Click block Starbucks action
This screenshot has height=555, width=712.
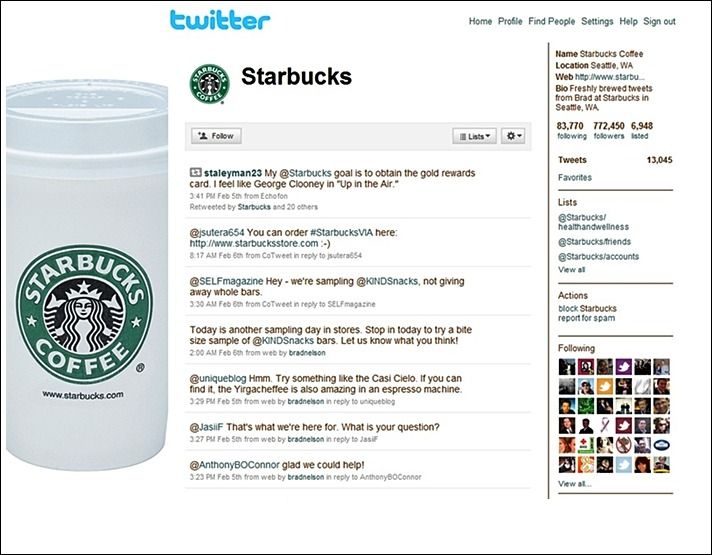(587, 308)
